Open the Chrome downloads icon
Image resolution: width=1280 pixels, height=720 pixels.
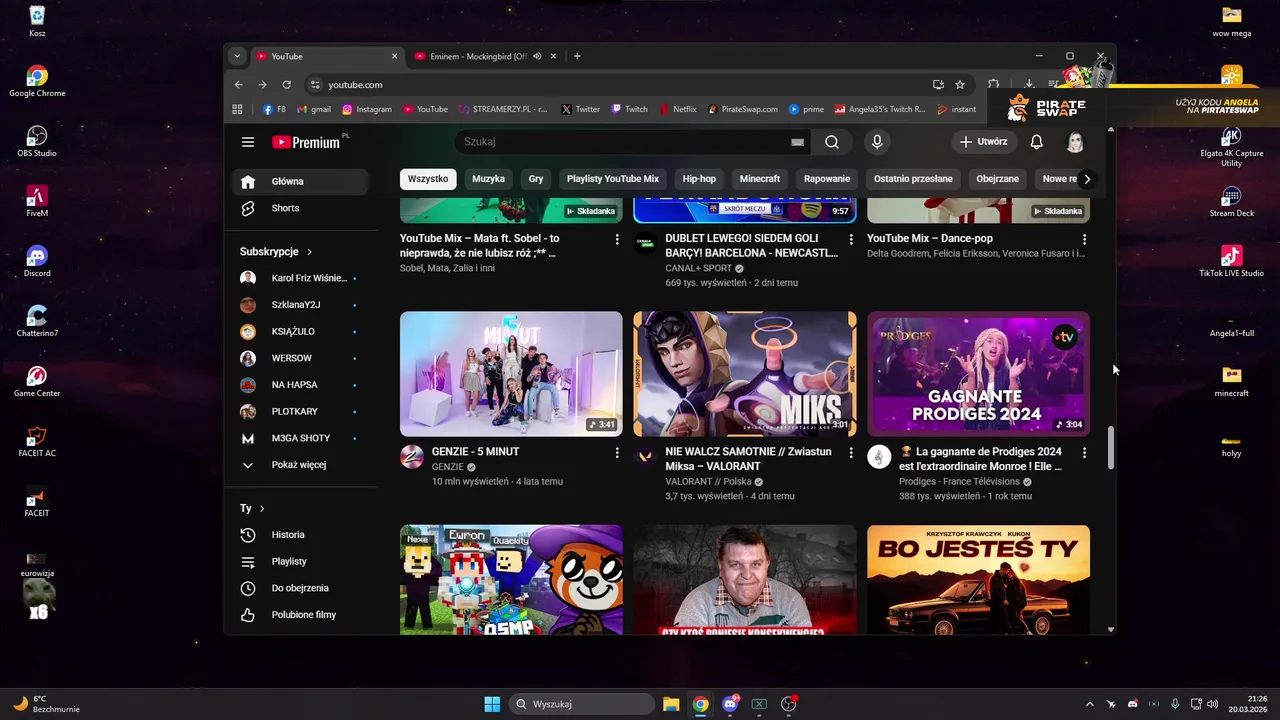point(1029,85)
